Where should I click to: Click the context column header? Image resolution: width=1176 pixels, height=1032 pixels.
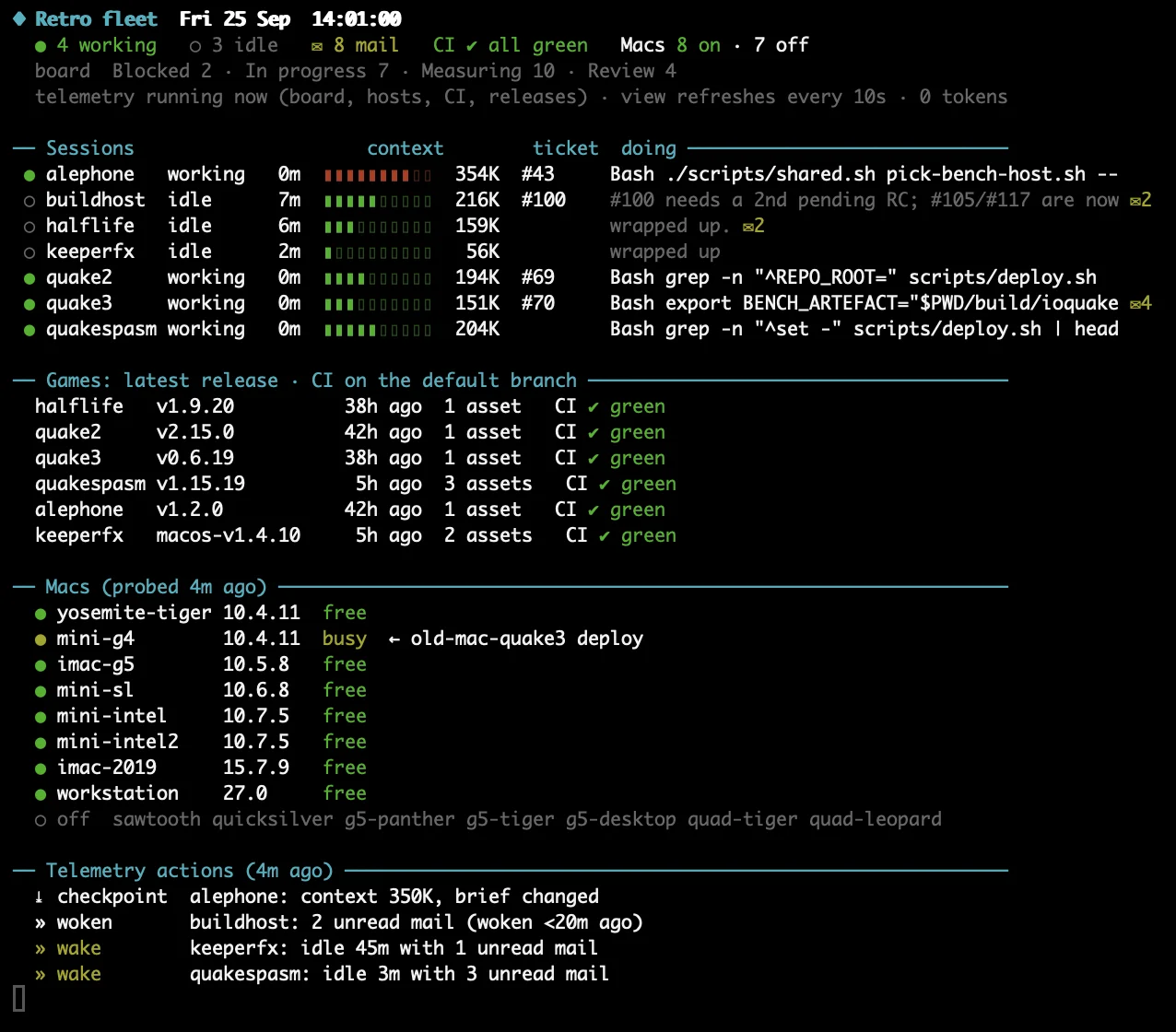tap(406, 148)
